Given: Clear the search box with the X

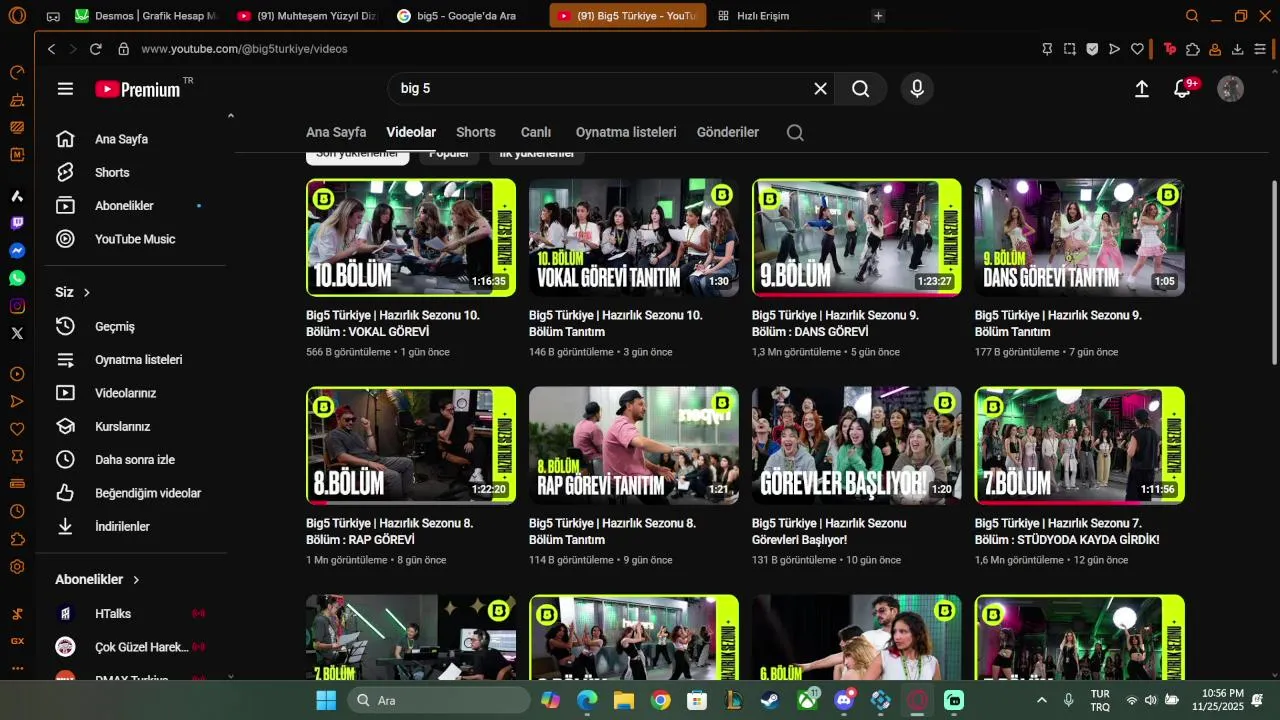Looking at the screenshot, I should click(x=820, y=89).
